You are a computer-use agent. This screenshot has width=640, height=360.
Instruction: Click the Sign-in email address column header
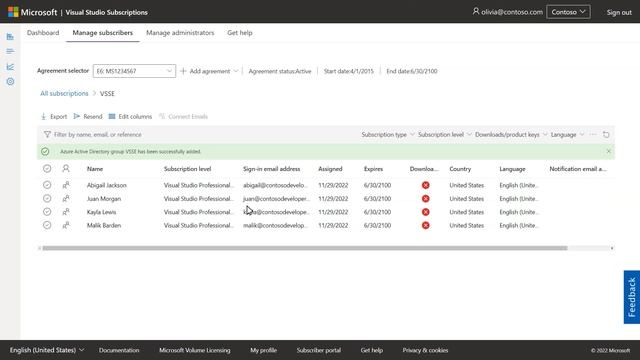[271, 169]
